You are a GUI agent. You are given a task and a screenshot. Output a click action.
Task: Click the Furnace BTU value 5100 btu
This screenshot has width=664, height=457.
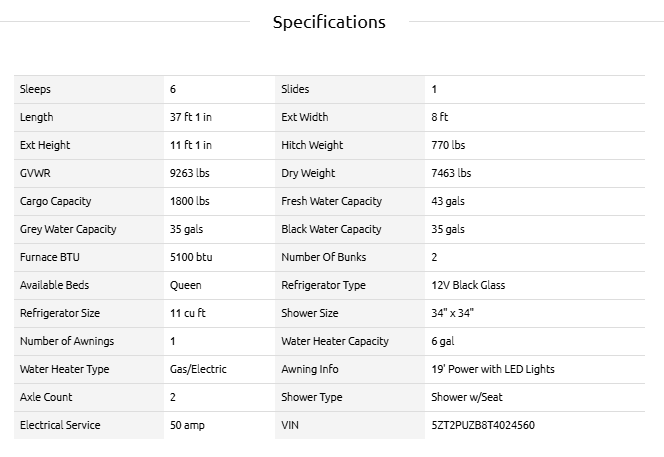pyautogui.click(x=191, y=257)
